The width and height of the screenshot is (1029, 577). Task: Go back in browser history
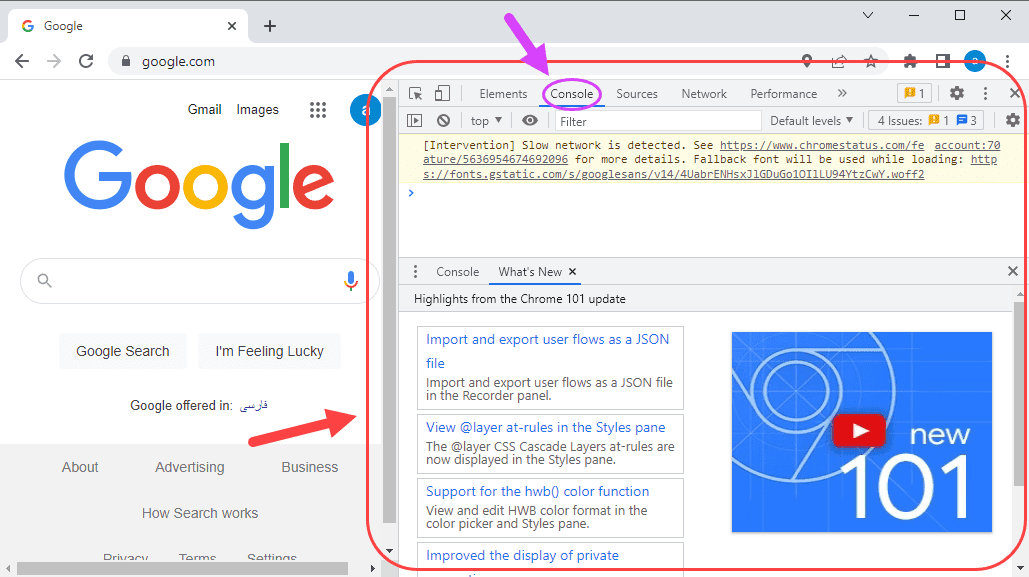[22, 61]
